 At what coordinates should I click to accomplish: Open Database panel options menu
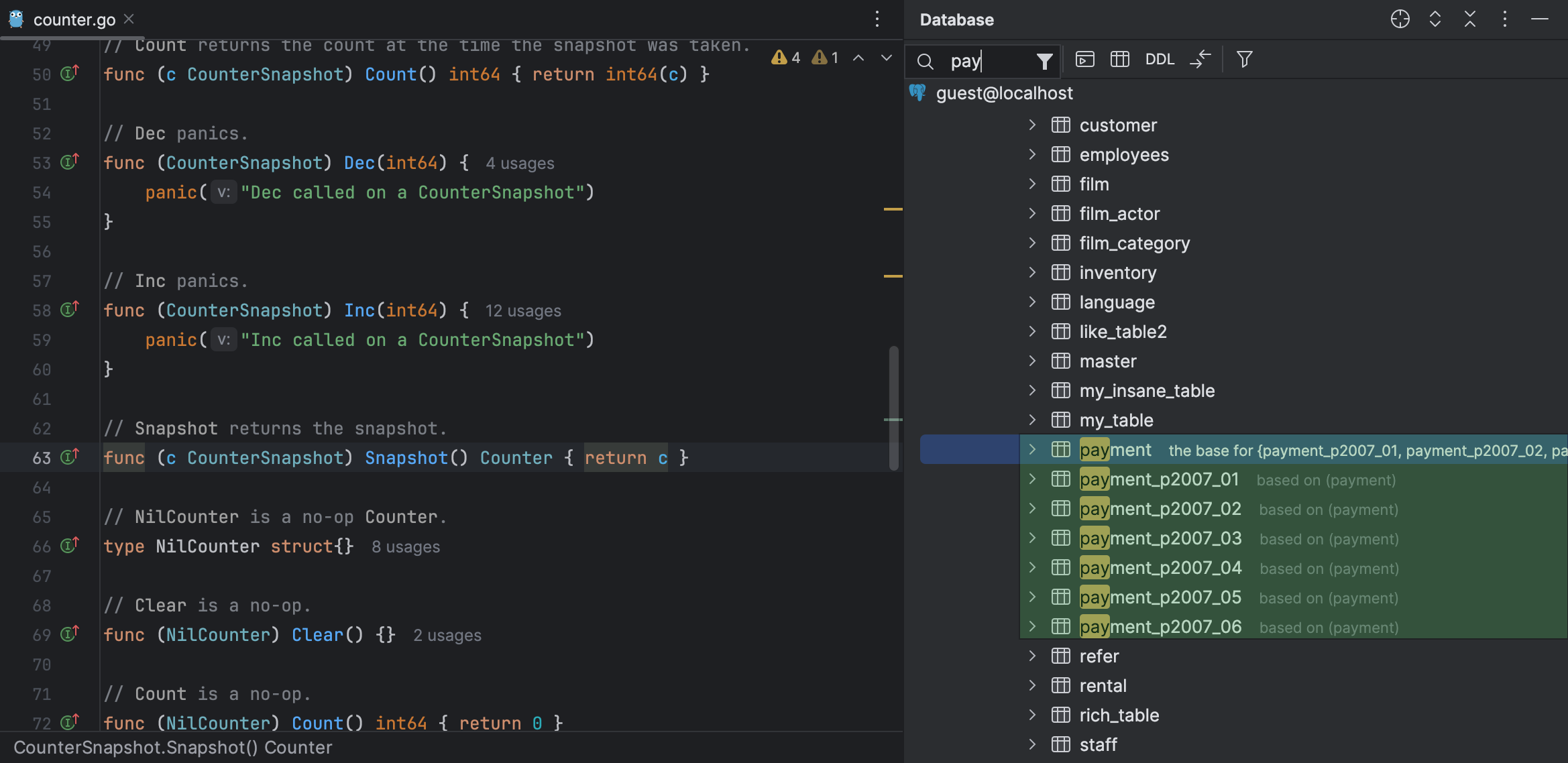tap(1504, 19)
